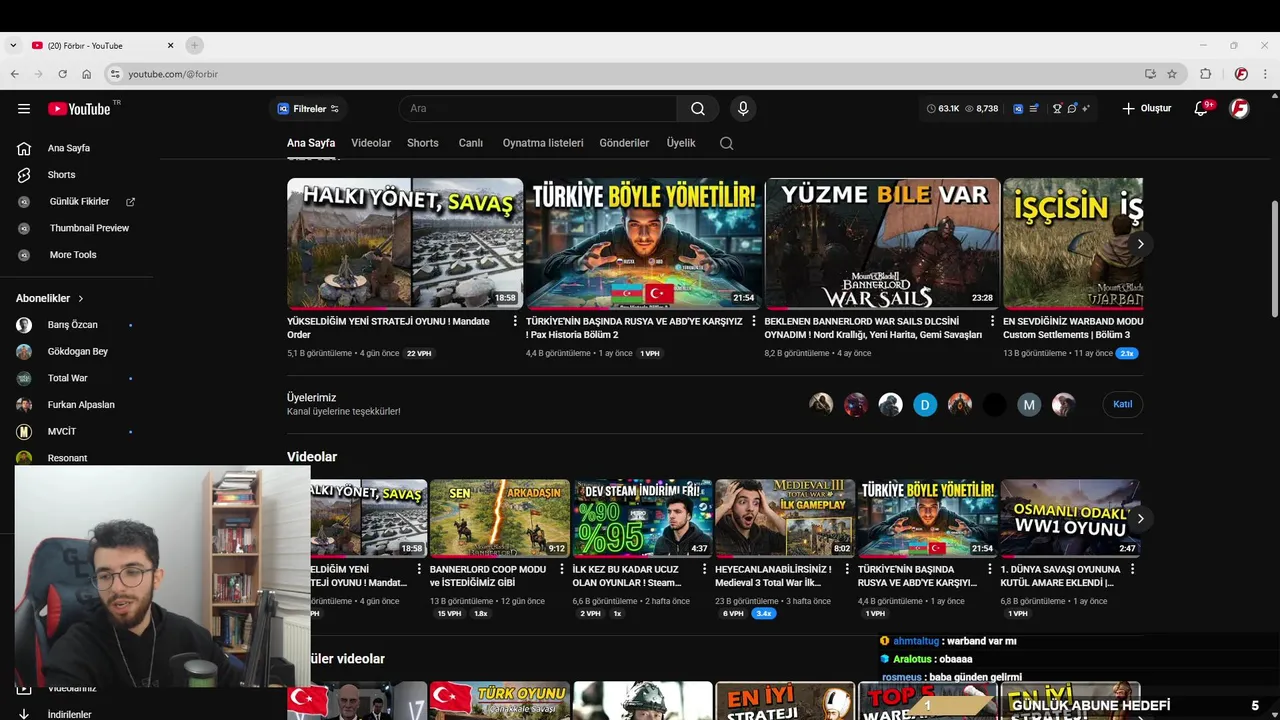
Task: Open Gökdogan Bey subscription channel
Action: (x=77, y=351)
